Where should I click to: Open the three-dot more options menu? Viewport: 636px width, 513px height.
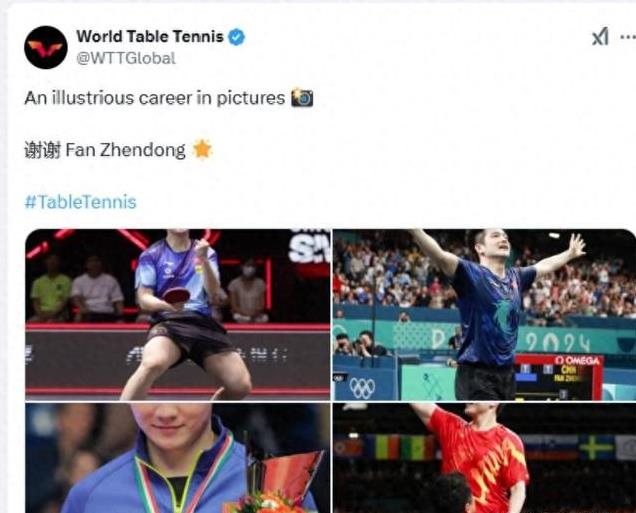click(628, 36)
